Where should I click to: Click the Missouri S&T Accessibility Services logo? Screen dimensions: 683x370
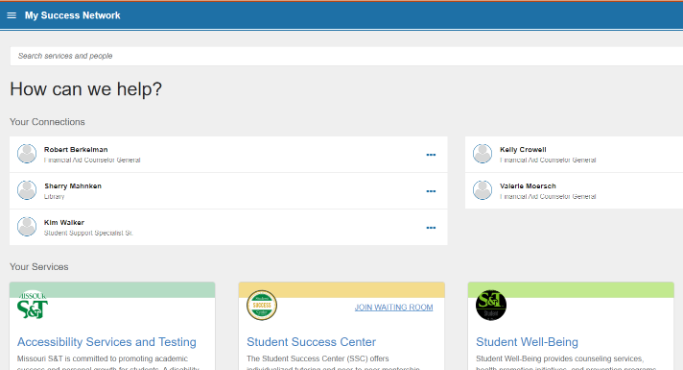click(32, 305)
